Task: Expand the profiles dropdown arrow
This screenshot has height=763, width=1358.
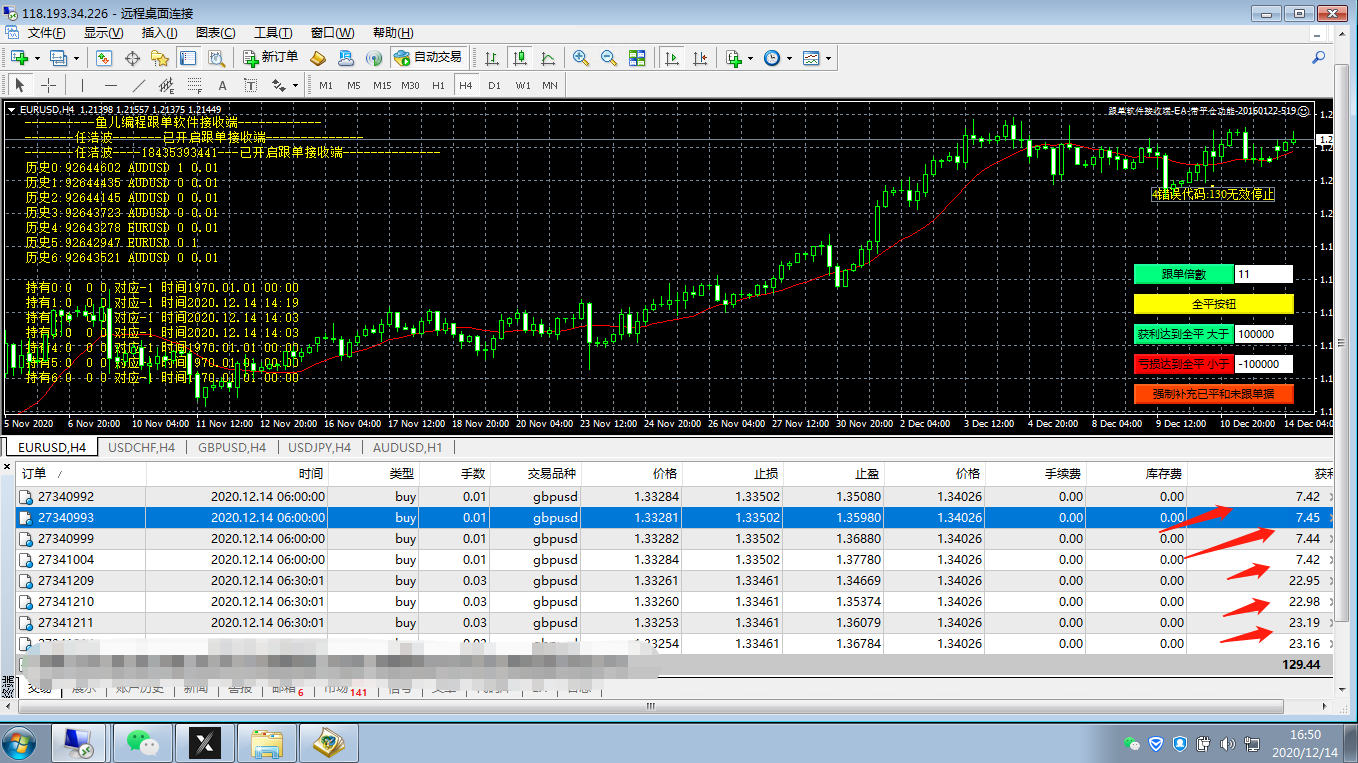Action: pos(75,58)
